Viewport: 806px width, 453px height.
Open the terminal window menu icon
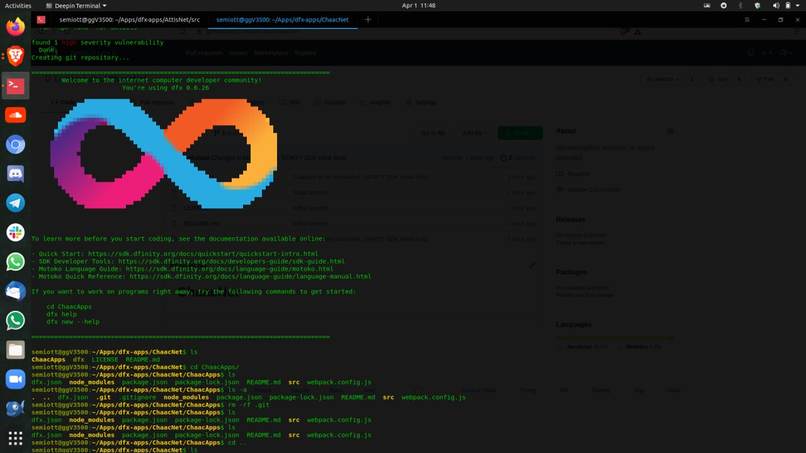tap(747, 20)
